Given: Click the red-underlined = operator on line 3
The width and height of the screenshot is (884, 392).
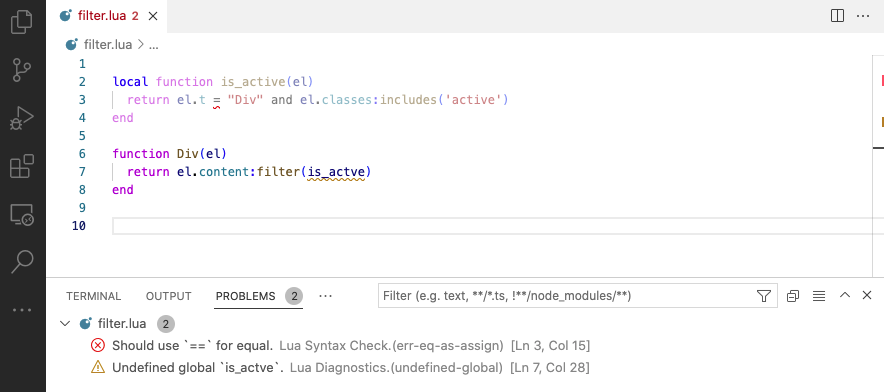Looking at the screenshot, I should 216,100.
